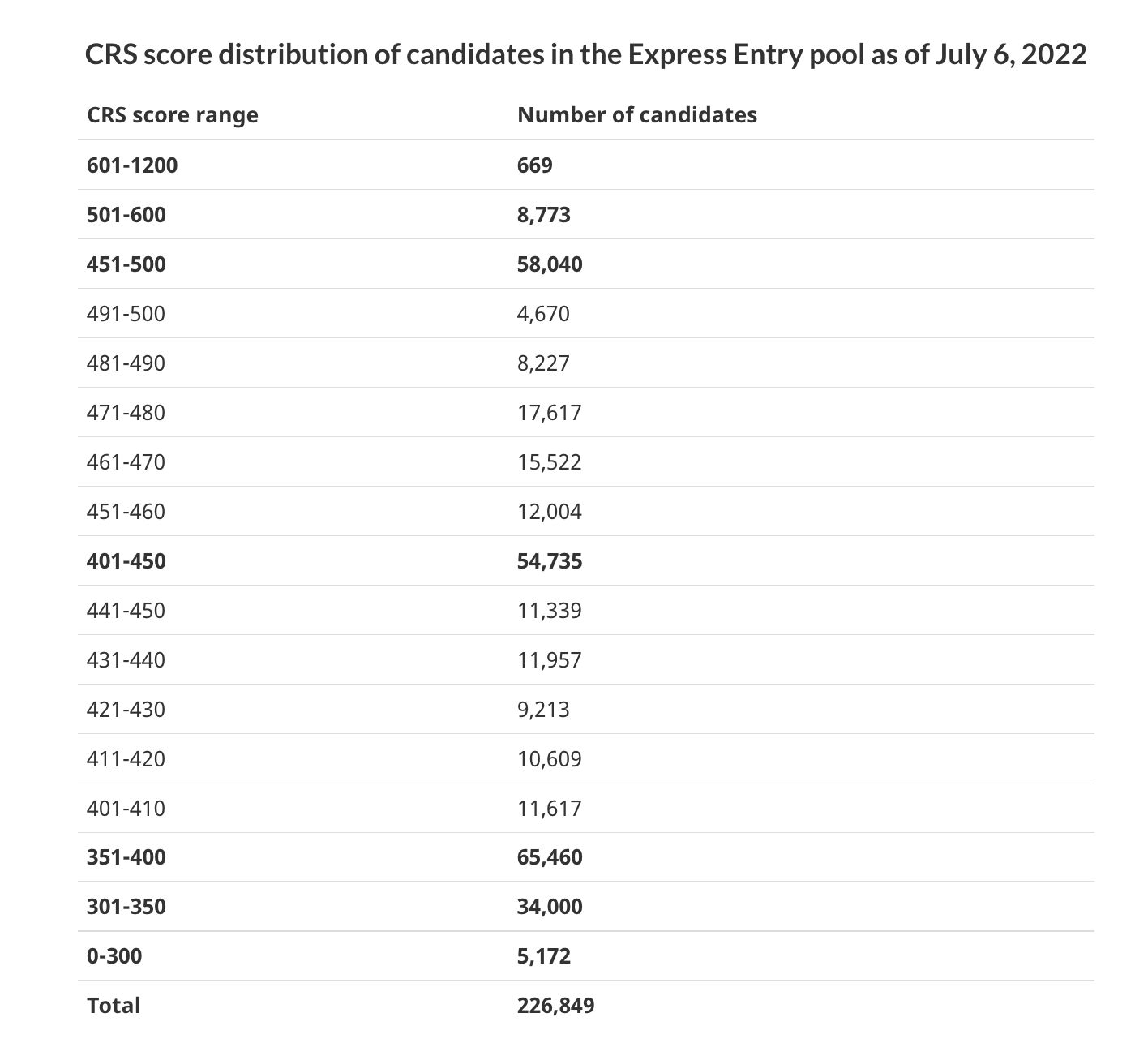
Task: Click the bold 54,735 candidates value
Action: pos(550,561)
